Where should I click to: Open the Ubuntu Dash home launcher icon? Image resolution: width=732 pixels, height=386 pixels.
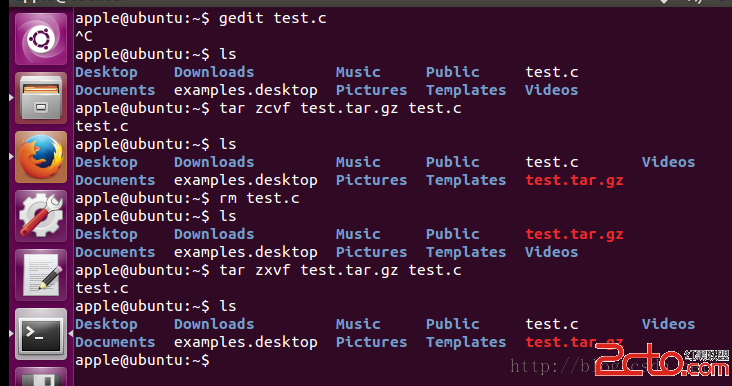tap(41, 39)
